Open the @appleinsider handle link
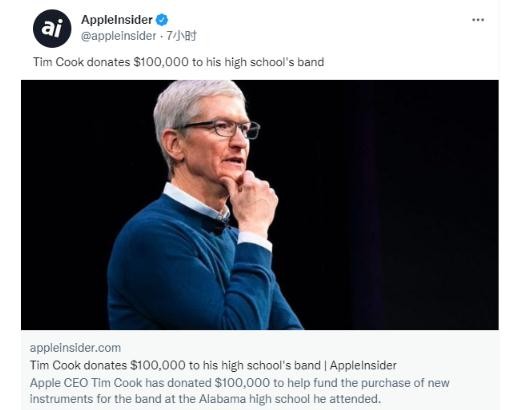Screen dimensions: 523x410 point(118,36)
